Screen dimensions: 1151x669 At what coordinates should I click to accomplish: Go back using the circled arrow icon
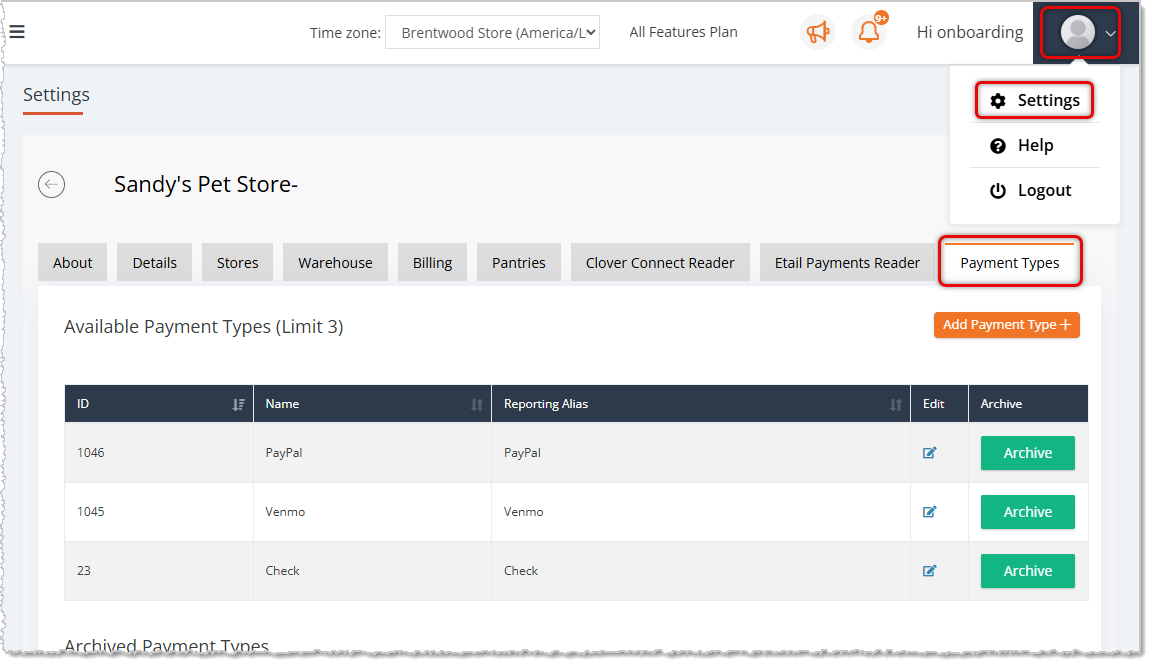click(51, 184)
